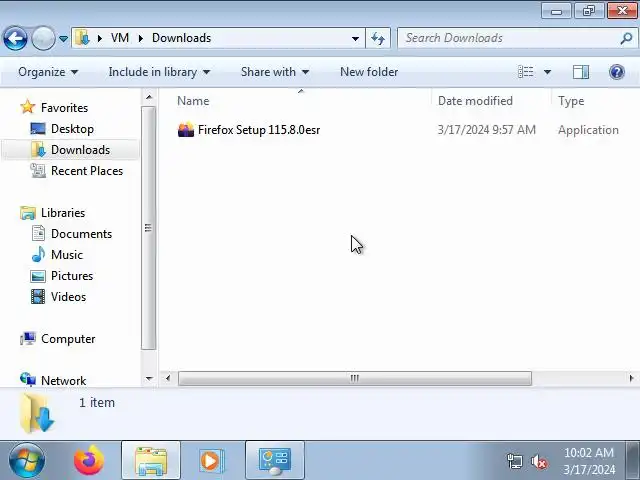Click the 3/17/2024 9:57 AM date cell
The image size is (640, 480).
[x=487, y=130]
